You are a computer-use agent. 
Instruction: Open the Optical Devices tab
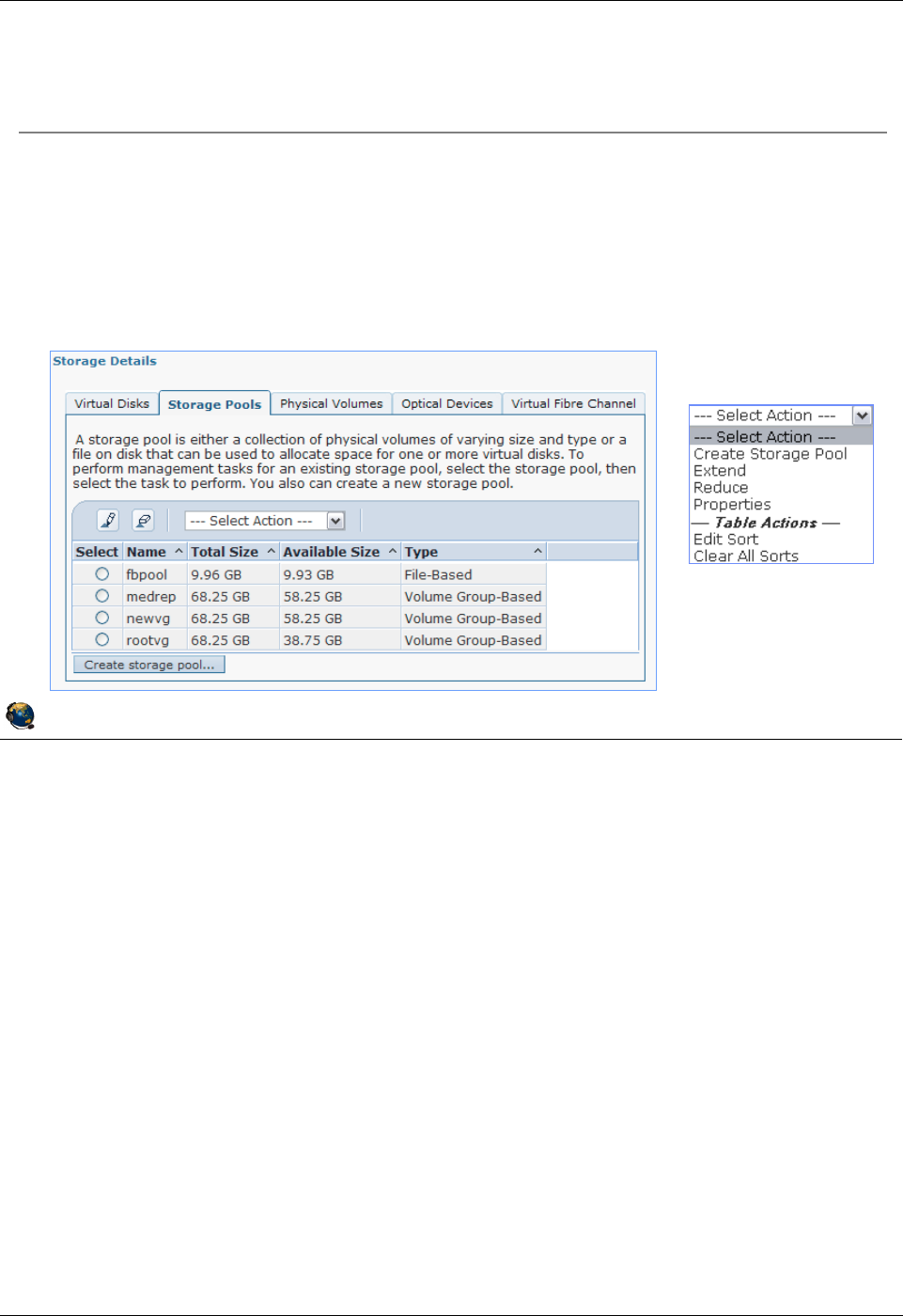[447, 403]
